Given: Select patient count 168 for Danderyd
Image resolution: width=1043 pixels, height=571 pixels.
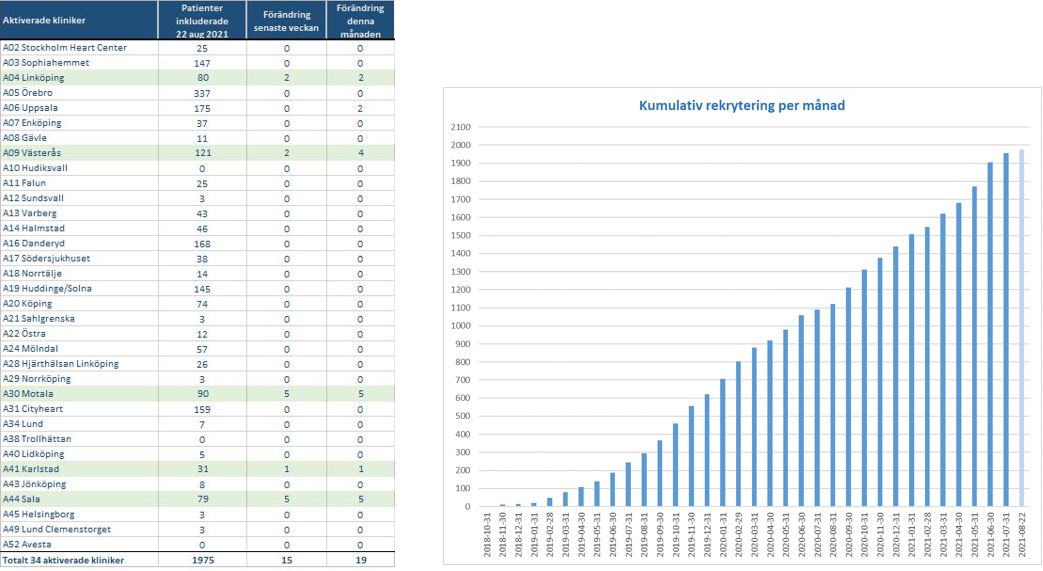Looking at the screenshot, I should [202, 244].
